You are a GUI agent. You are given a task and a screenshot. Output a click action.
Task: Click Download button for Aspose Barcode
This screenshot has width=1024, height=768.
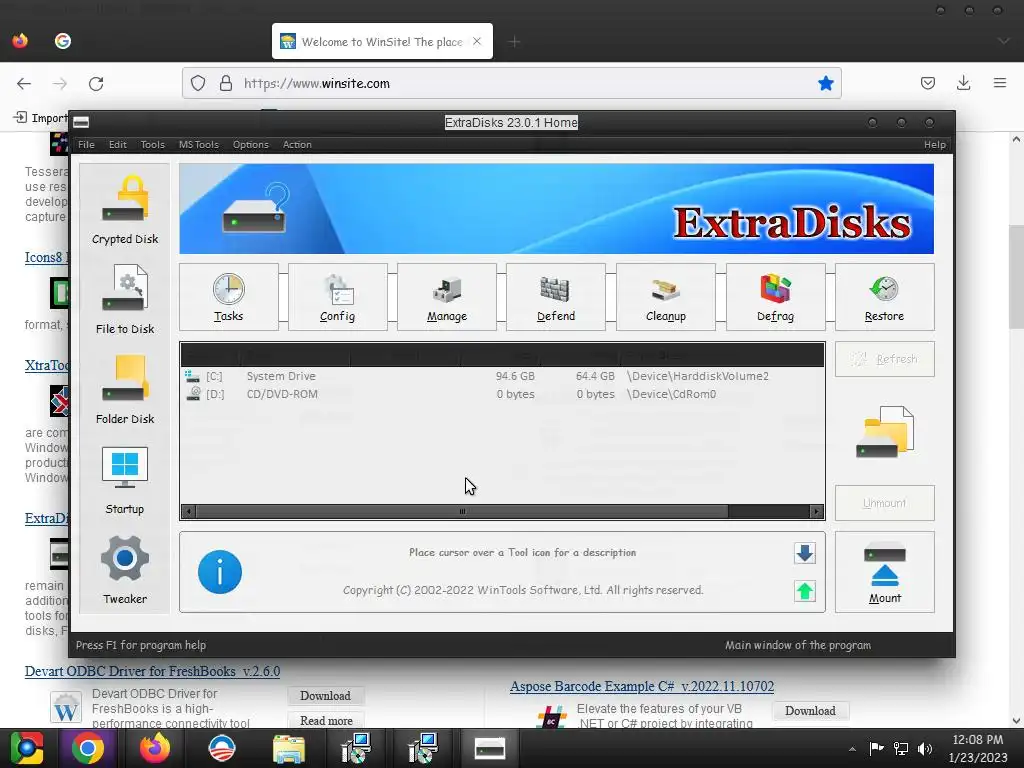click(810, 711)
